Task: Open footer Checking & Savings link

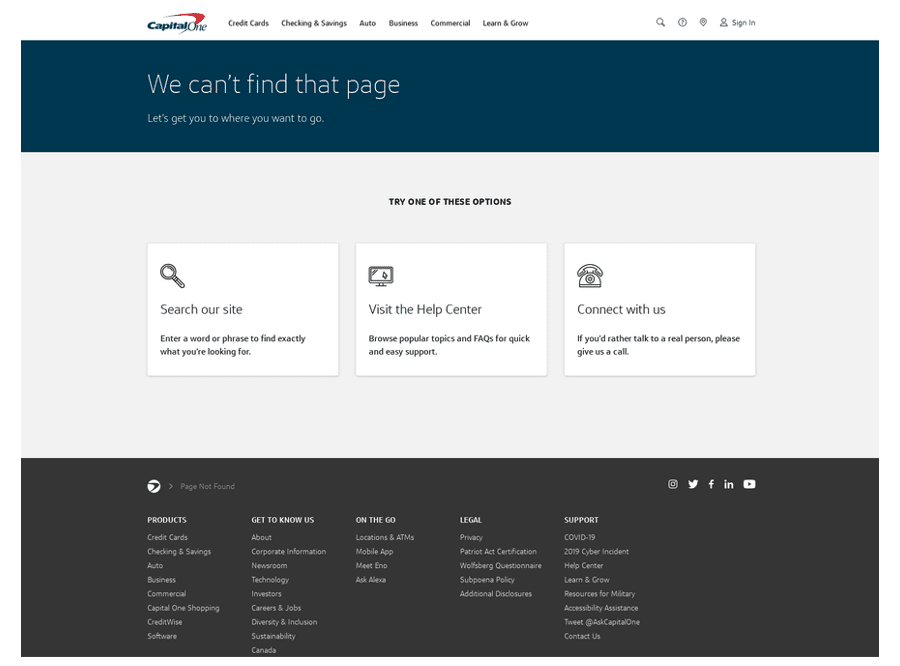Action: (x=179, y=552)
